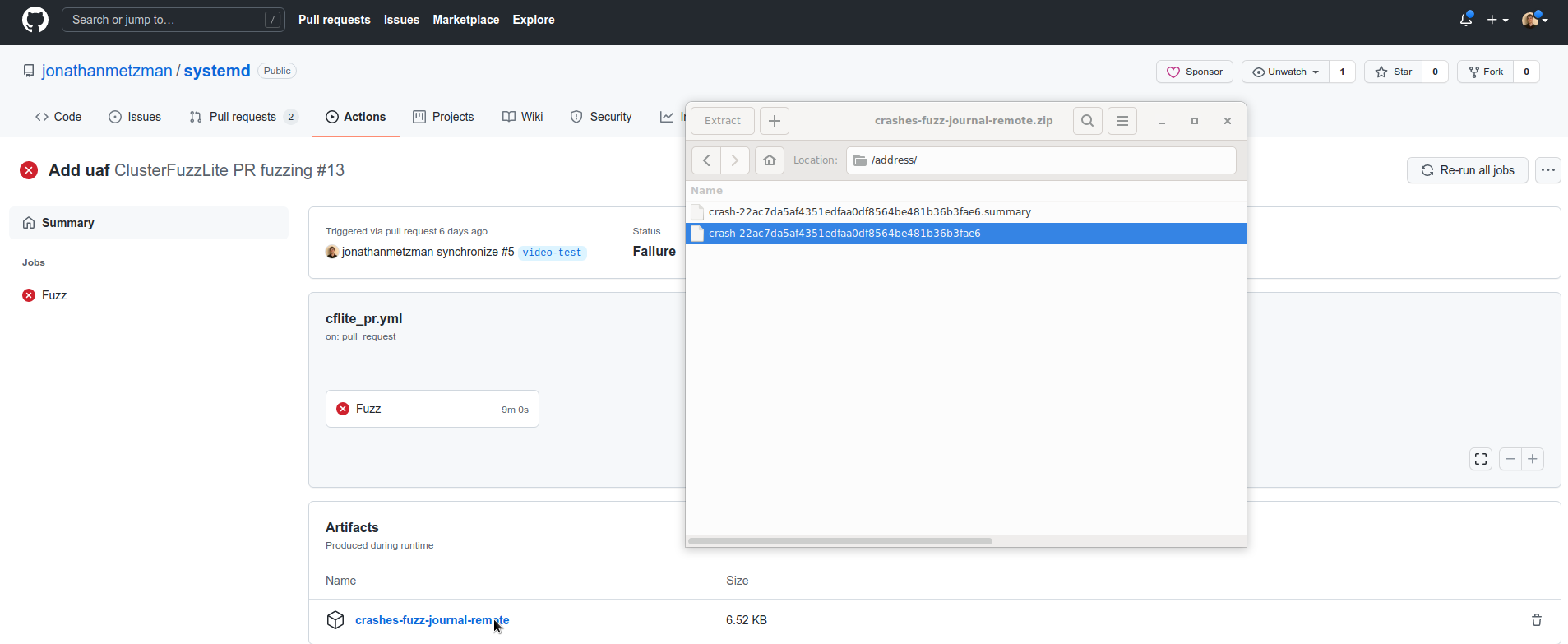Open the systemd repository link
The image size is (1568, 644).
click(217, 71)
